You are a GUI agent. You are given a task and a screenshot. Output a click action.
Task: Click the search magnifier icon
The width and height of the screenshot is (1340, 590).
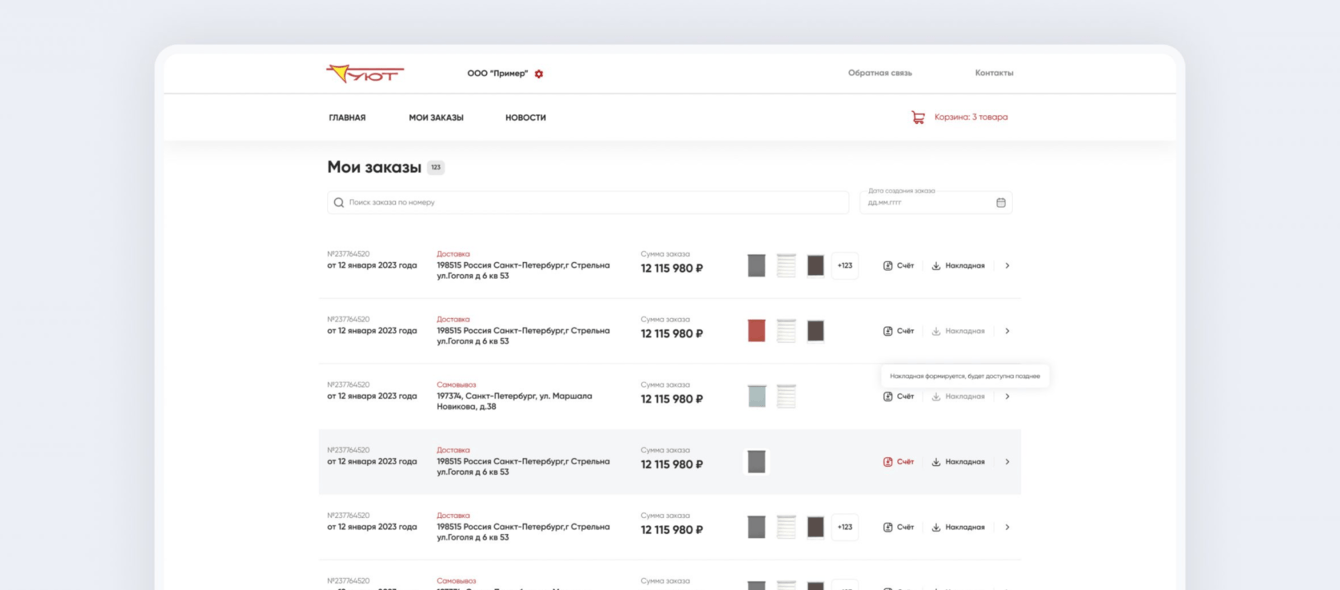339,203
